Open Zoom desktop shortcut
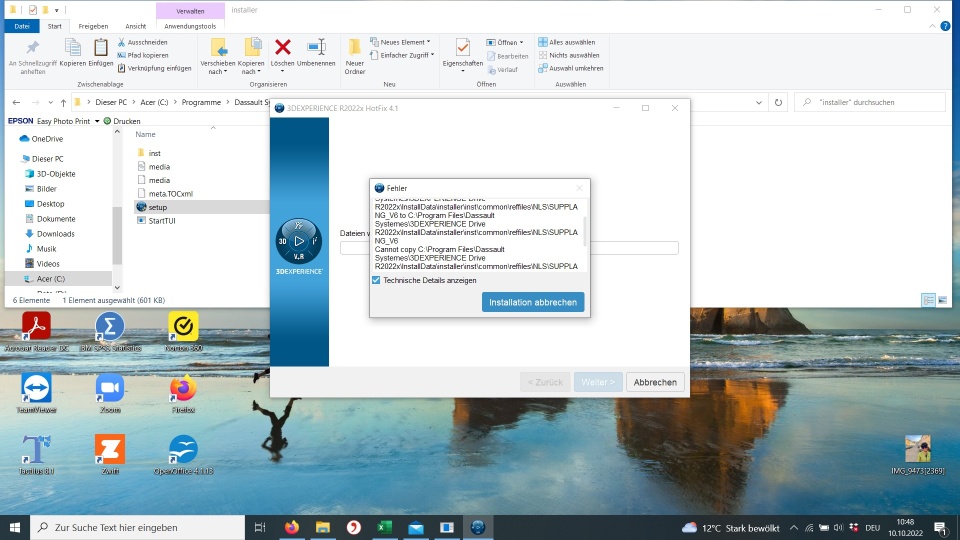This screenshot has height=540, width=960. (110, 394)
